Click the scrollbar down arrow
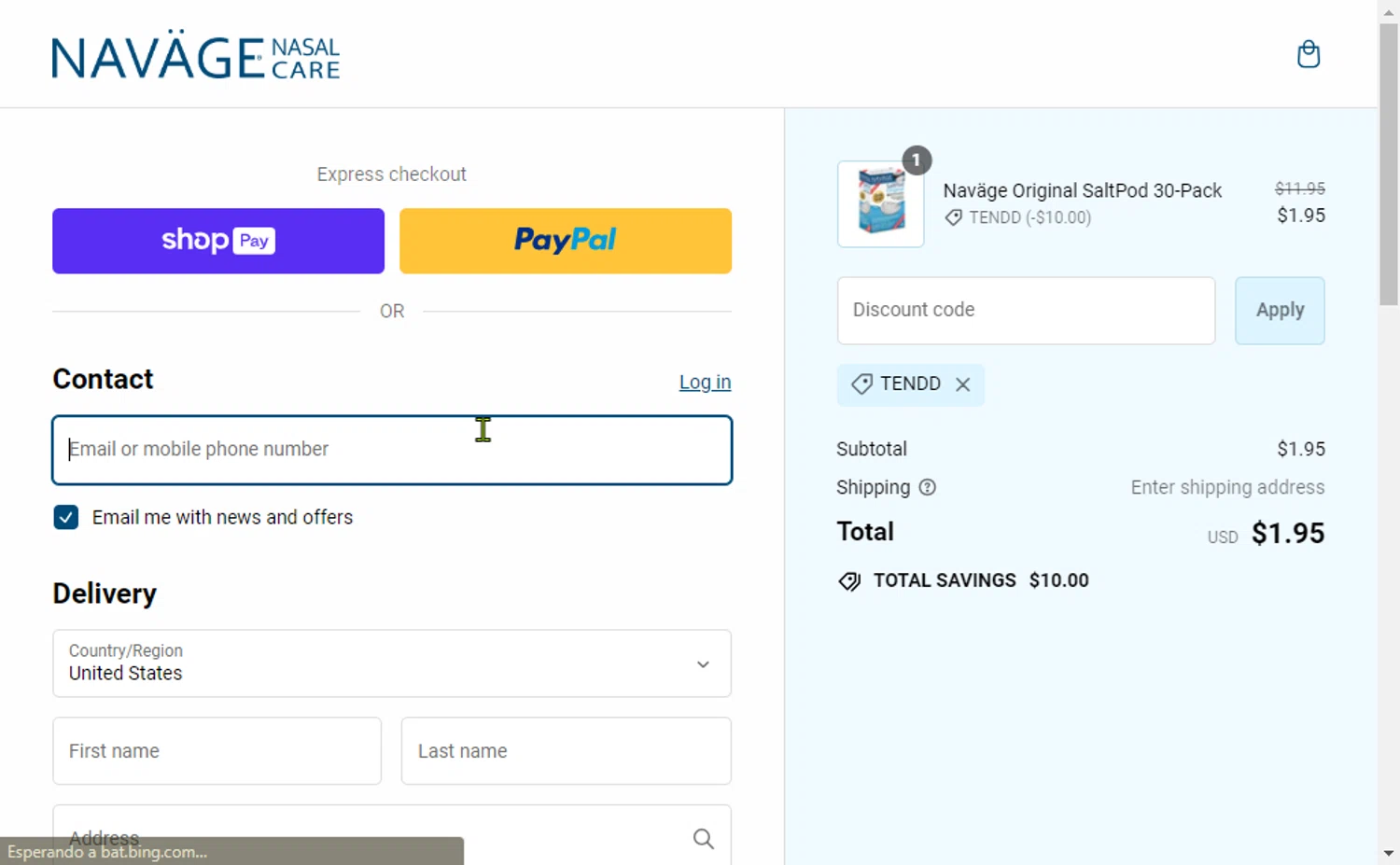 tap(1389, 853)
